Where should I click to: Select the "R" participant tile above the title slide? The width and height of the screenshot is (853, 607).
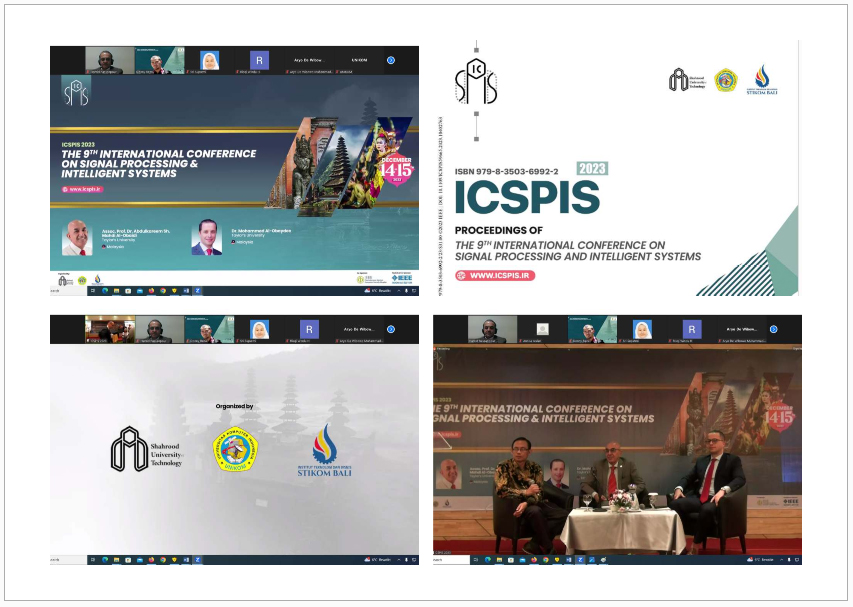[259, 60]
